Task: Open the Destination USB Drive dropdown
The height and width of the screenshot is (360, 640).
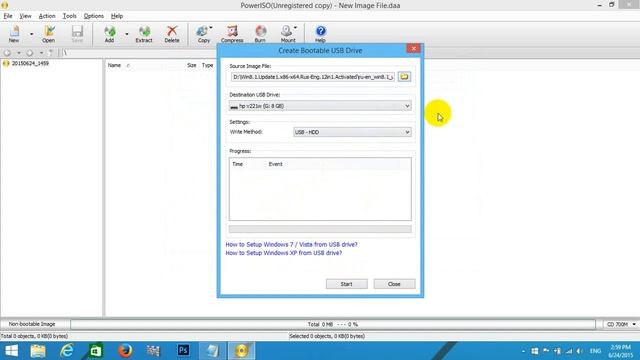Action: click(x=320, y=106)
